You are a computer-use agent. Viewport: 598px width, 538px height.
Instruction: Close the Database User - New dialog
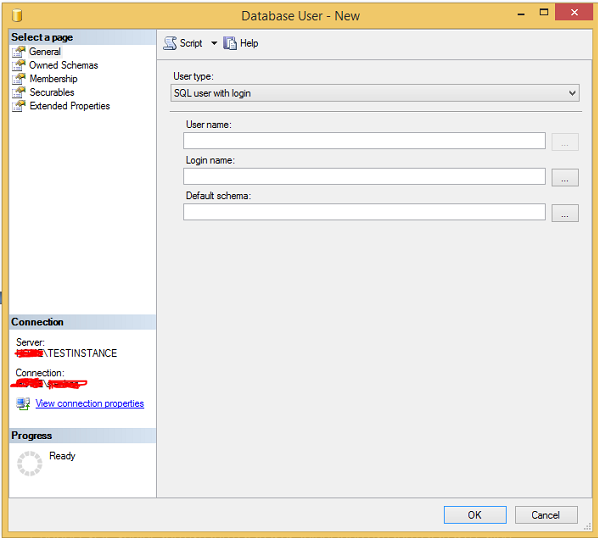point(574,12)
